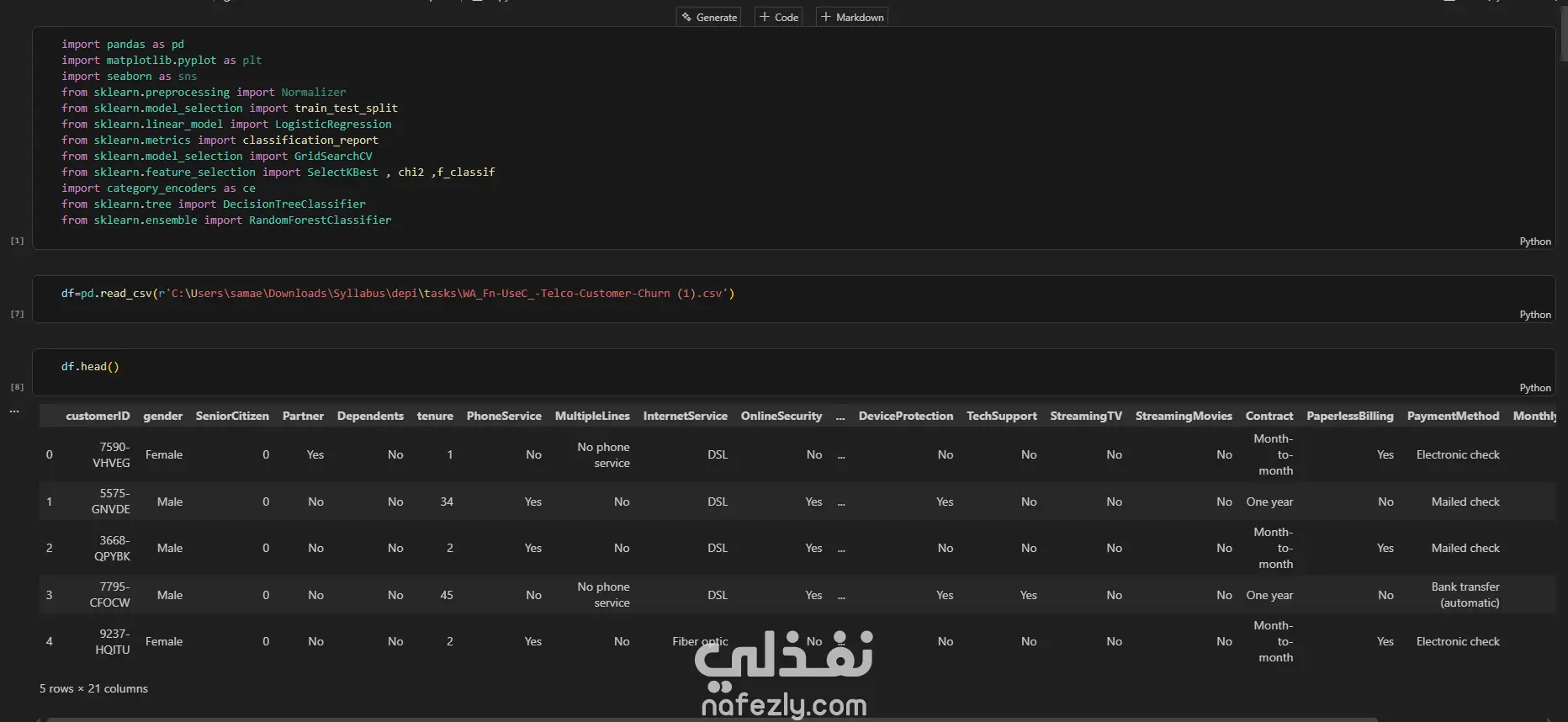The width and height of the screenshot is (1568, 722).
Task: Select the Contract column header
Action: tap(1269, 416)
